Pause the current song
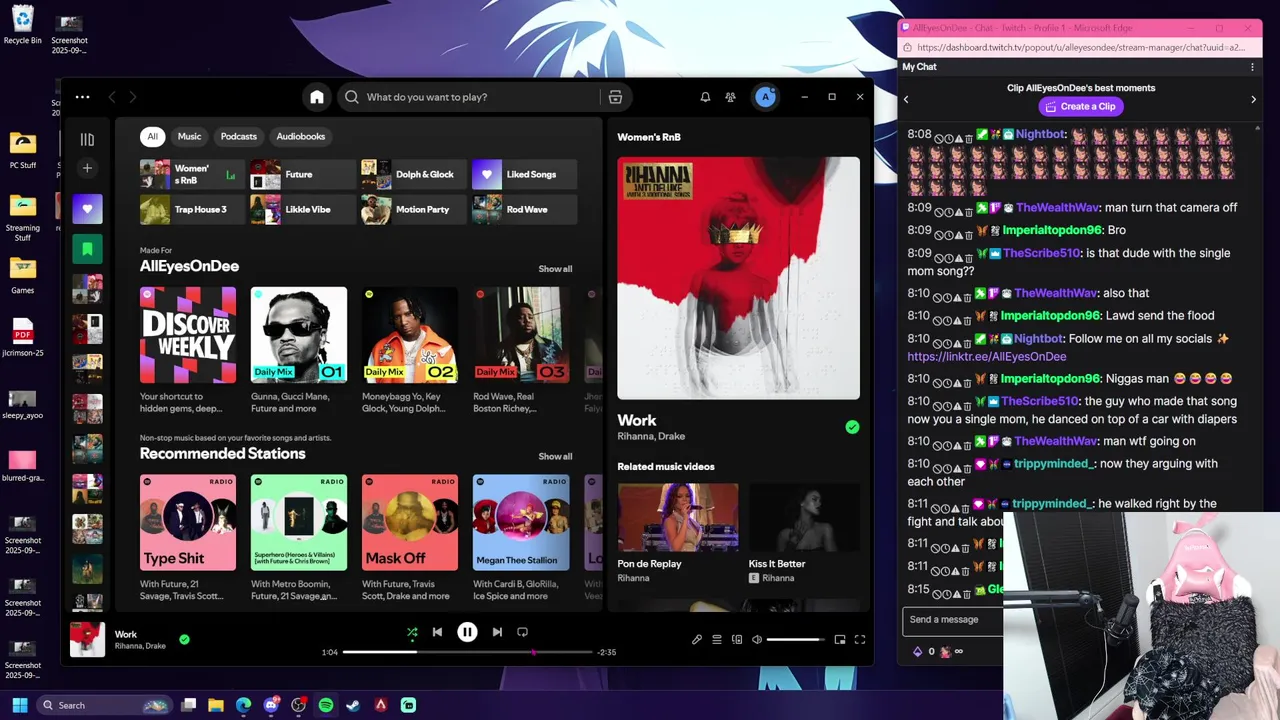This screenshot has width=1280, height=720. coord(467,632)
